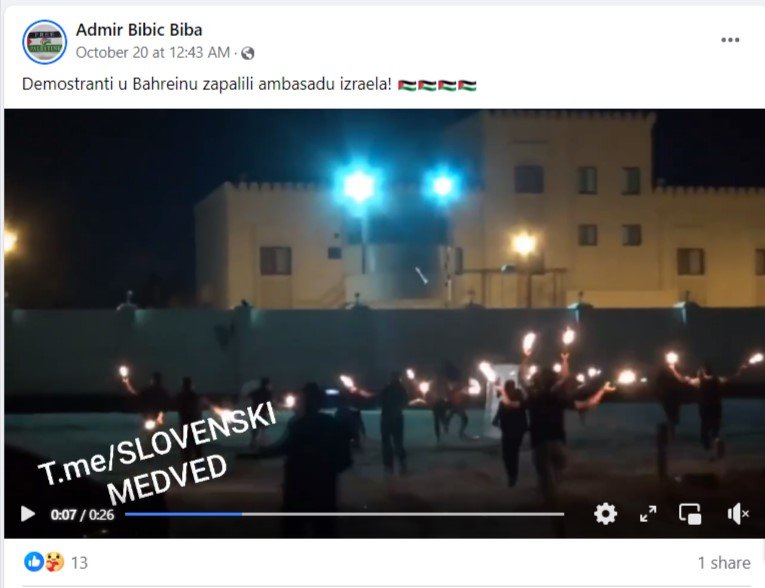765x588 pixels.
Task: Open the video settings gear
Action: 605,514
